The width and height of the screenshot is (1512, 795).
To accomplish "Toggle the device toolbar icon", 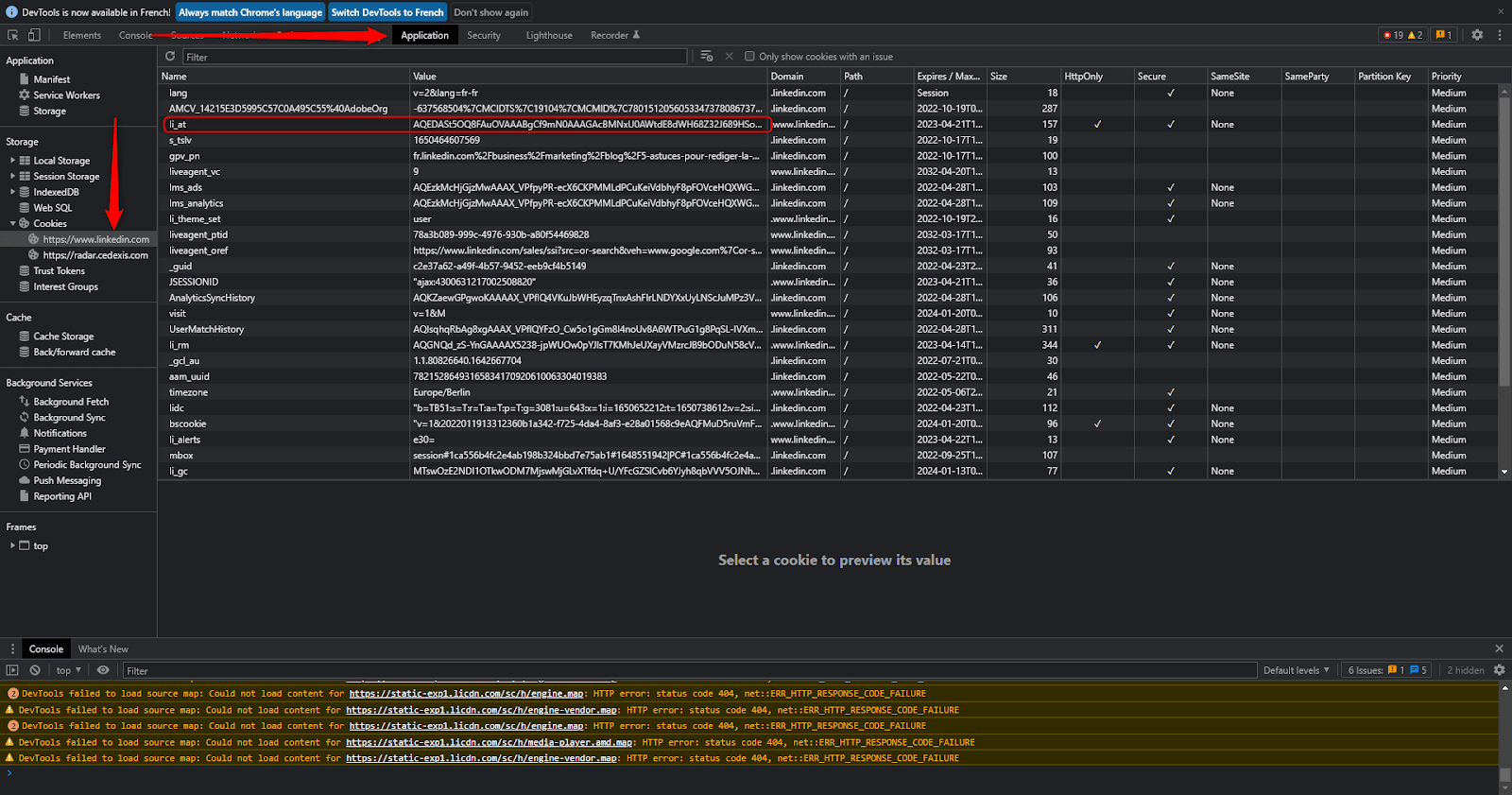I will pos(34,35).
